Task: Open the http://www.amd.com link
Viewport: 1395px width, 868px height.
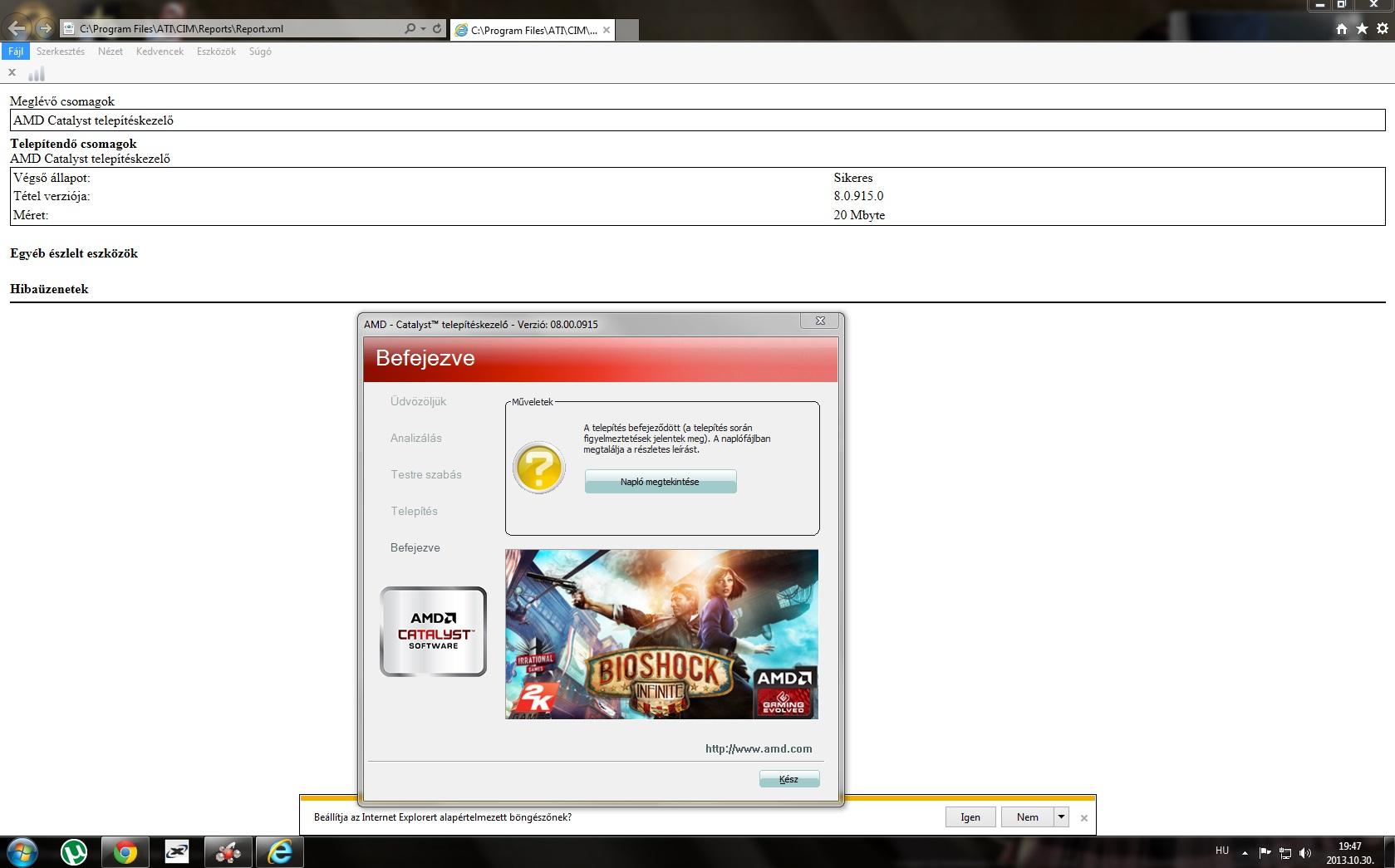Action: [759, 748]
